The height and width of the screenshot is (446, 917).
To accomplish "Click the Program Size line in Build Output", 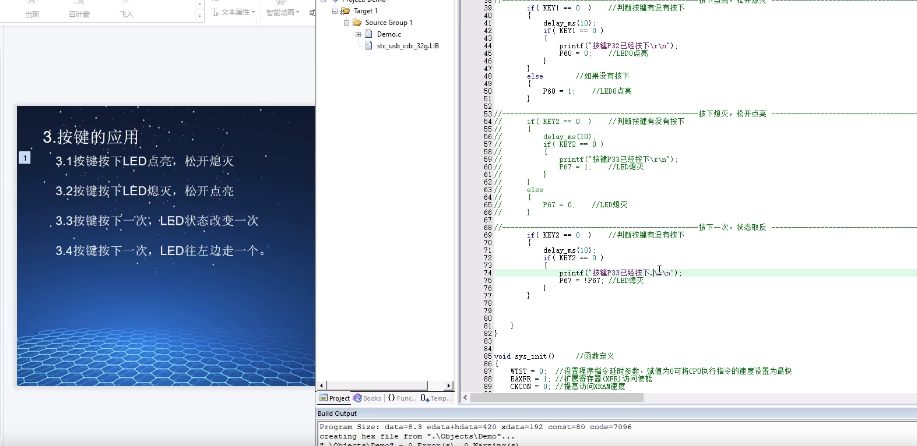I will pos(475,427).
